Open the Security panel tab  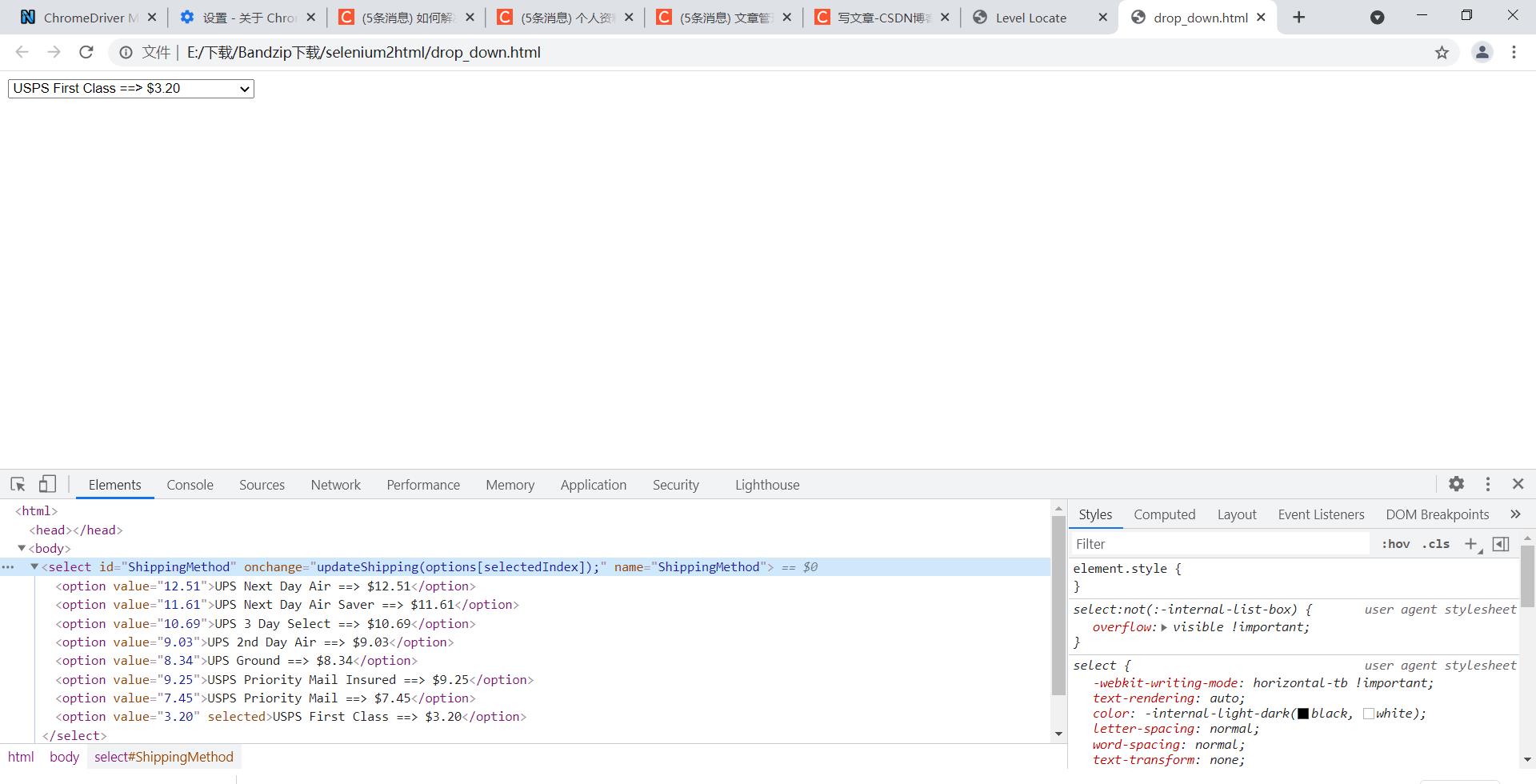(675, 485)
